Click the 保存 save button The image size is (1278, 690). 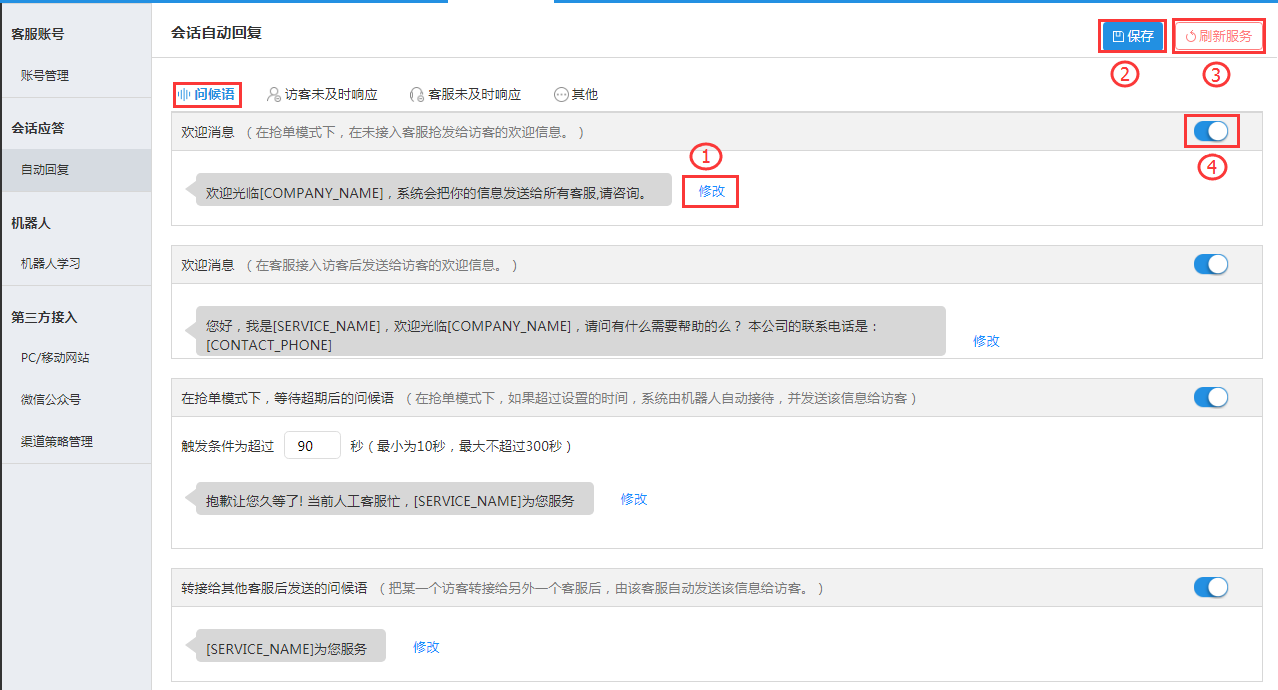pyautogui.click(x=1132, y=36)
